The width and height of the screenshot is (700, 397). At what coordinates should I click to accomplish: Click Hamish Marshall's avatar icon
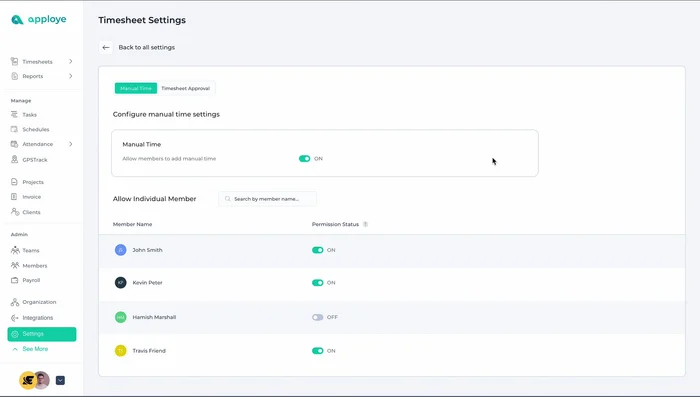(x=121, y=317)
